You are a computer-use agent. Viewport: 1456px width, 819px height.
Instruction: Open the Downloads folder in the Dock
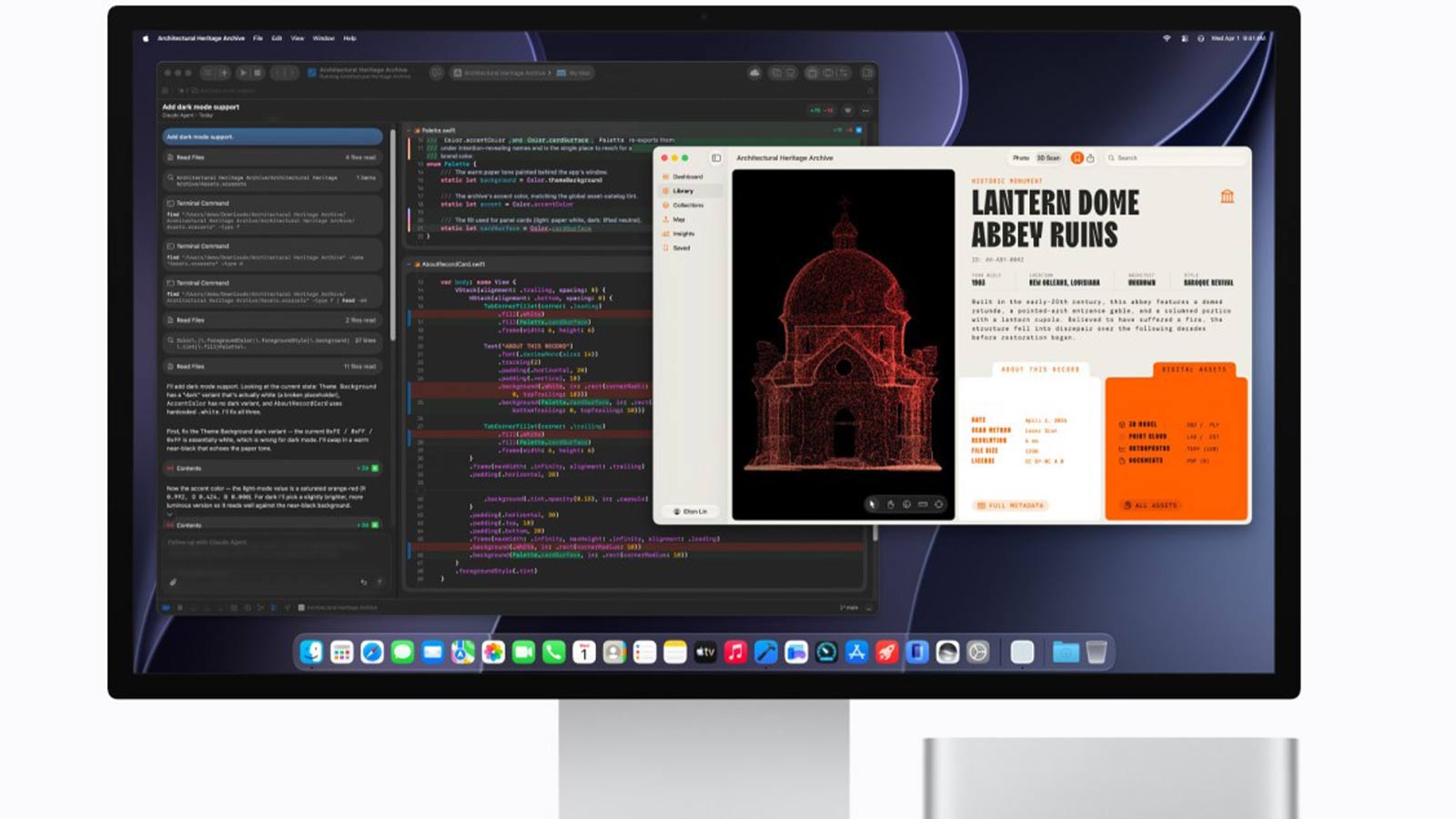pos(1066,652)
